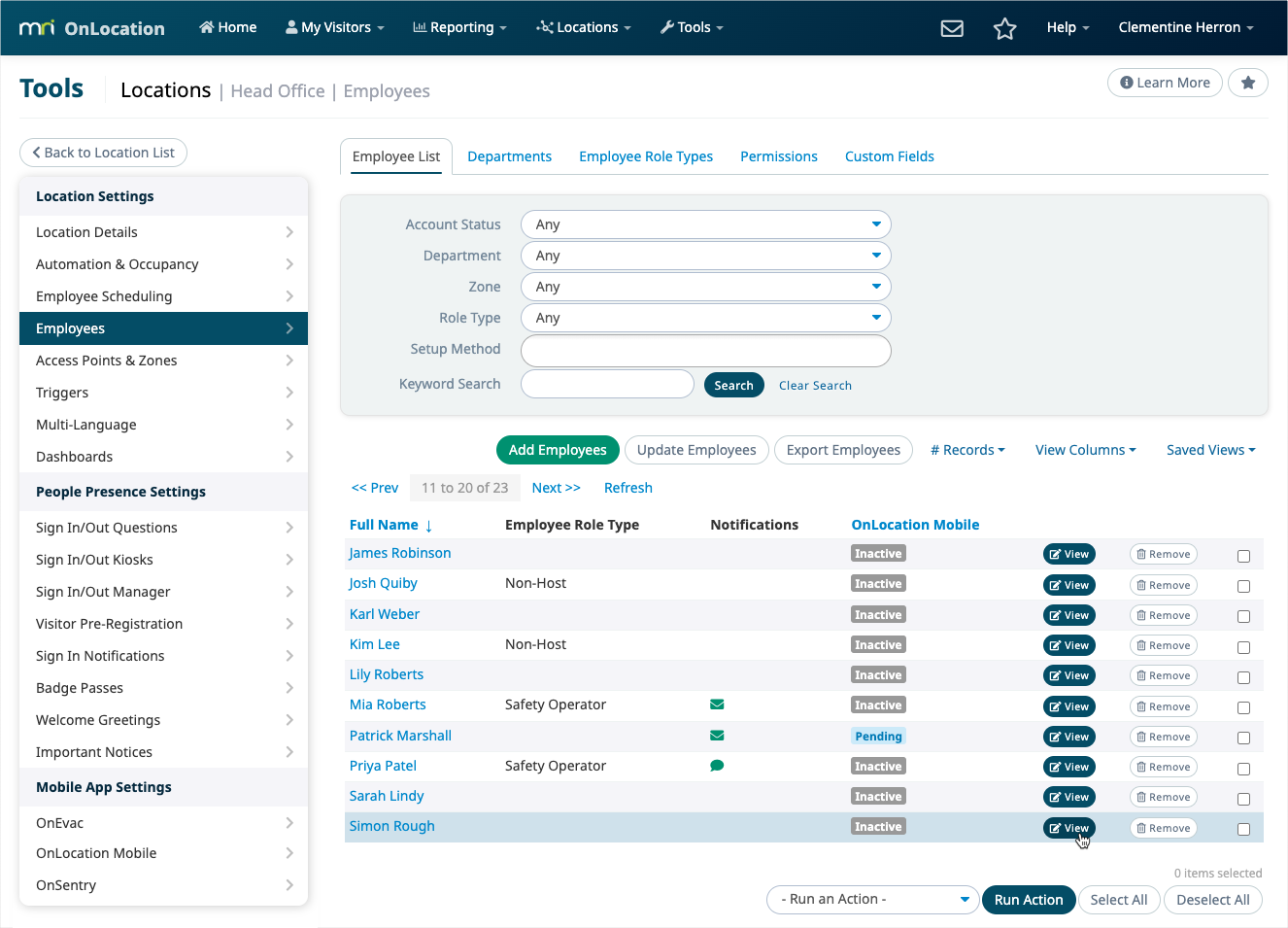Image resolution: width=1288 pixels, height=928 pixels.
Task: Remove Lily Roberts from the list
Action: coord(1163,675)
